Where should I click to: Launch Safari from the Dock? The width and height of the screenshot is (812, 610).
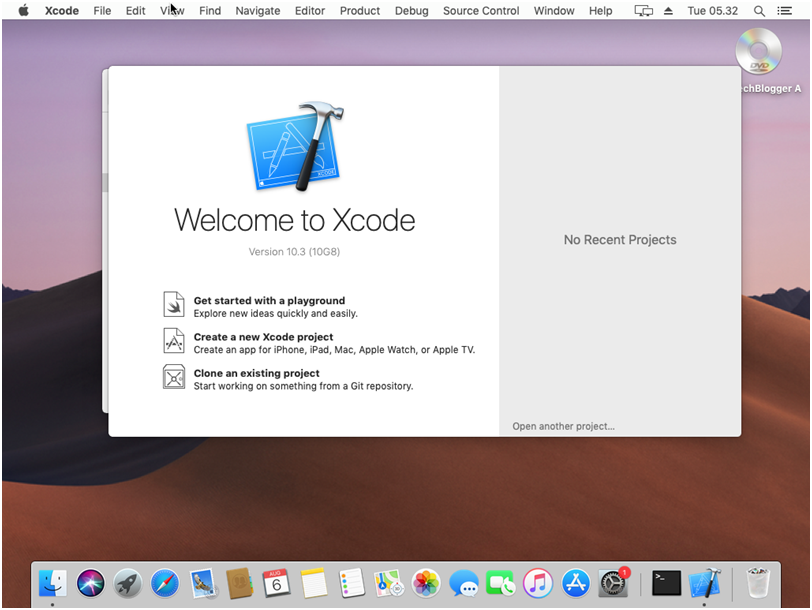tap(164, 583)
